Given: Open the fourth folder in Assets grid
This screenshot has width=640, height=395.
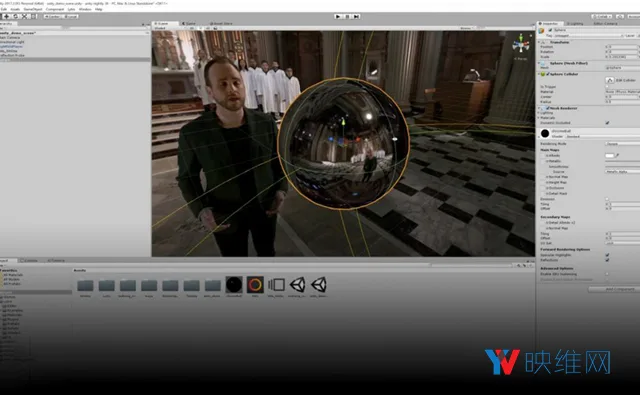Looking at the screenshot, I should click(149, 285).
